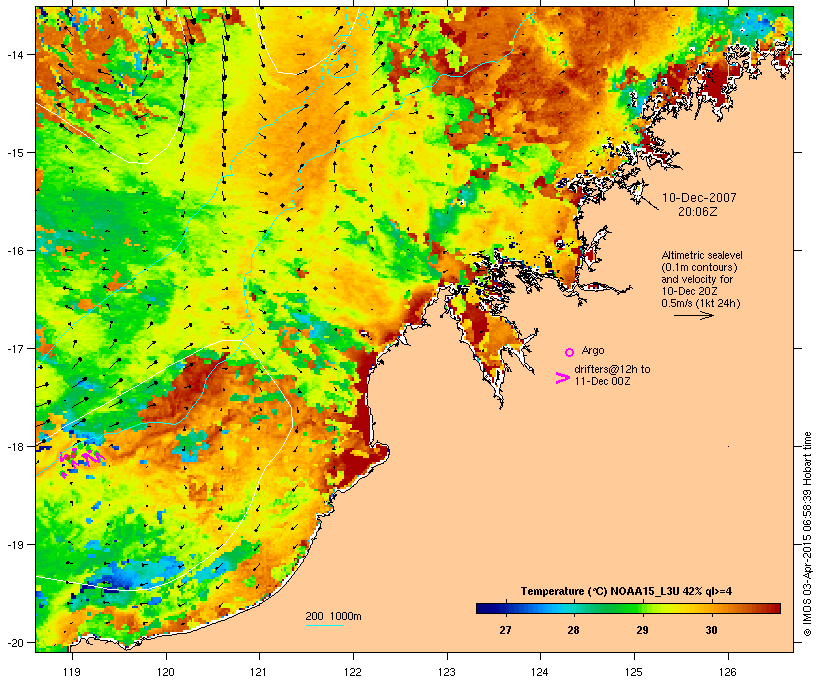Click the 'Altimetric sealevel' caption text
820x680 pixels.
[x=702, y=255]
